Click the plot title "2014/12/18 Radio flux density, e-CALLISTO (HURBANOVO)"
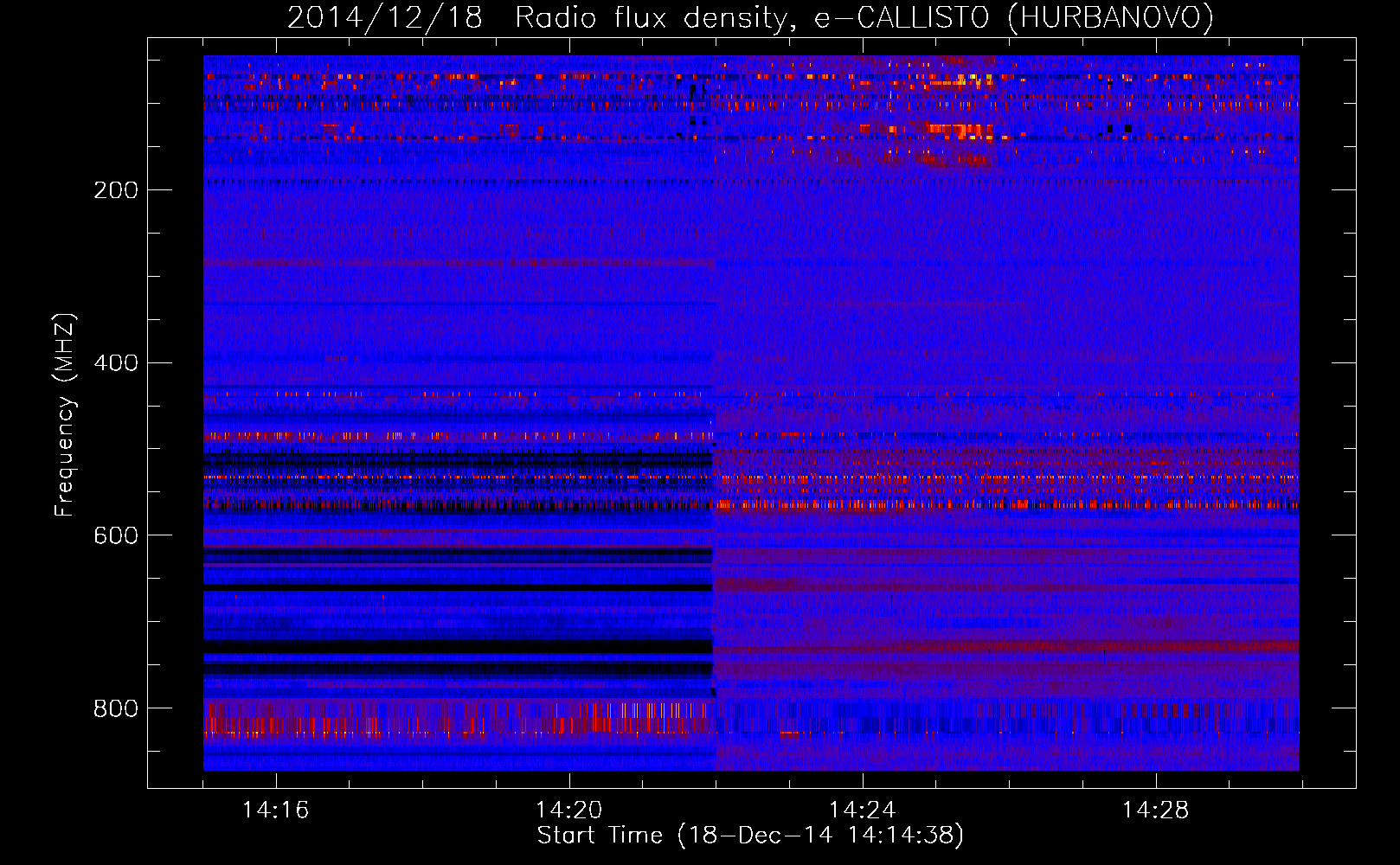The height and width of the screenshot is (865, 1400). 750,17
